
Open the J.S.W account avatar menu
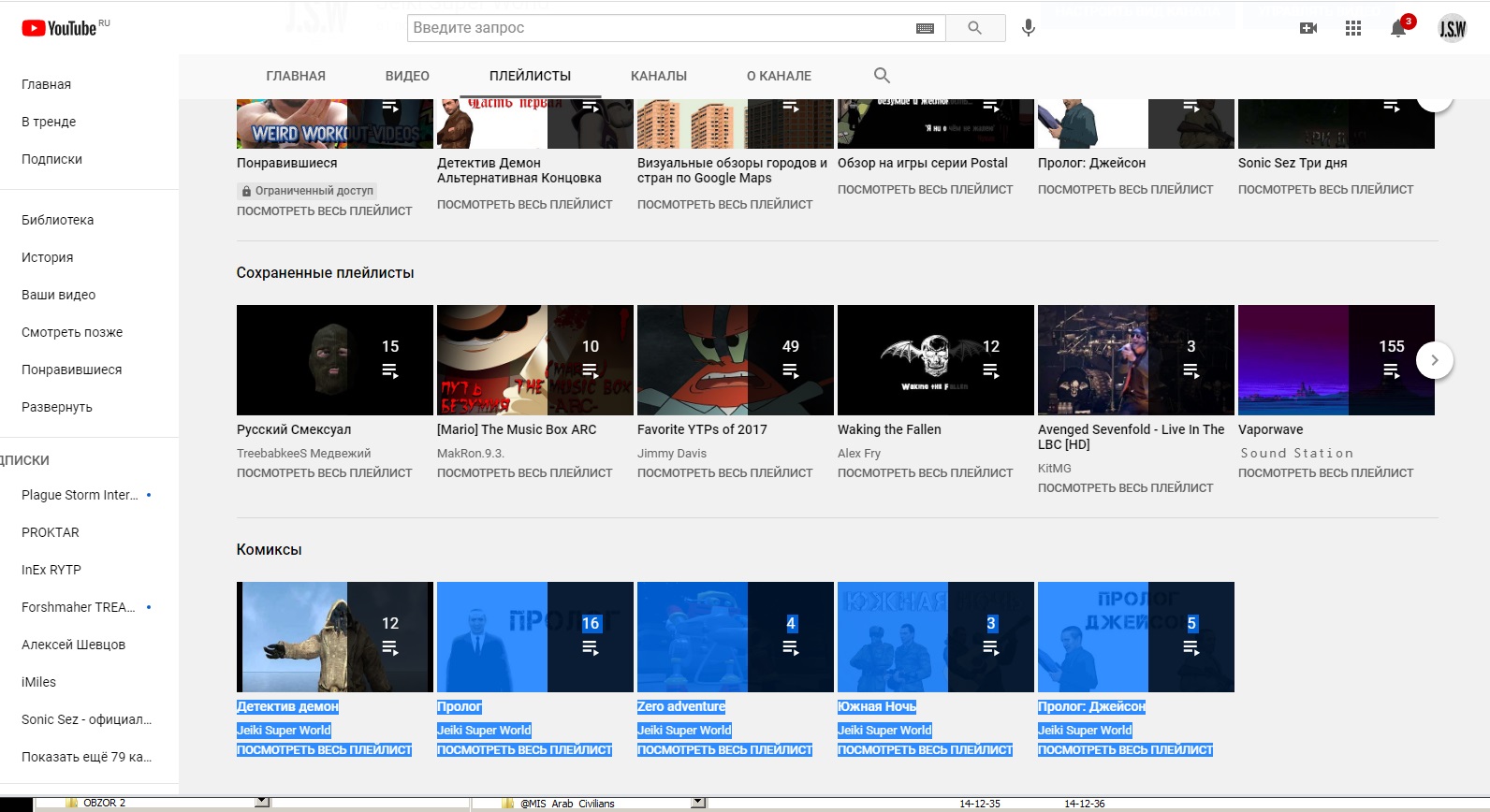pos(1453,28)
